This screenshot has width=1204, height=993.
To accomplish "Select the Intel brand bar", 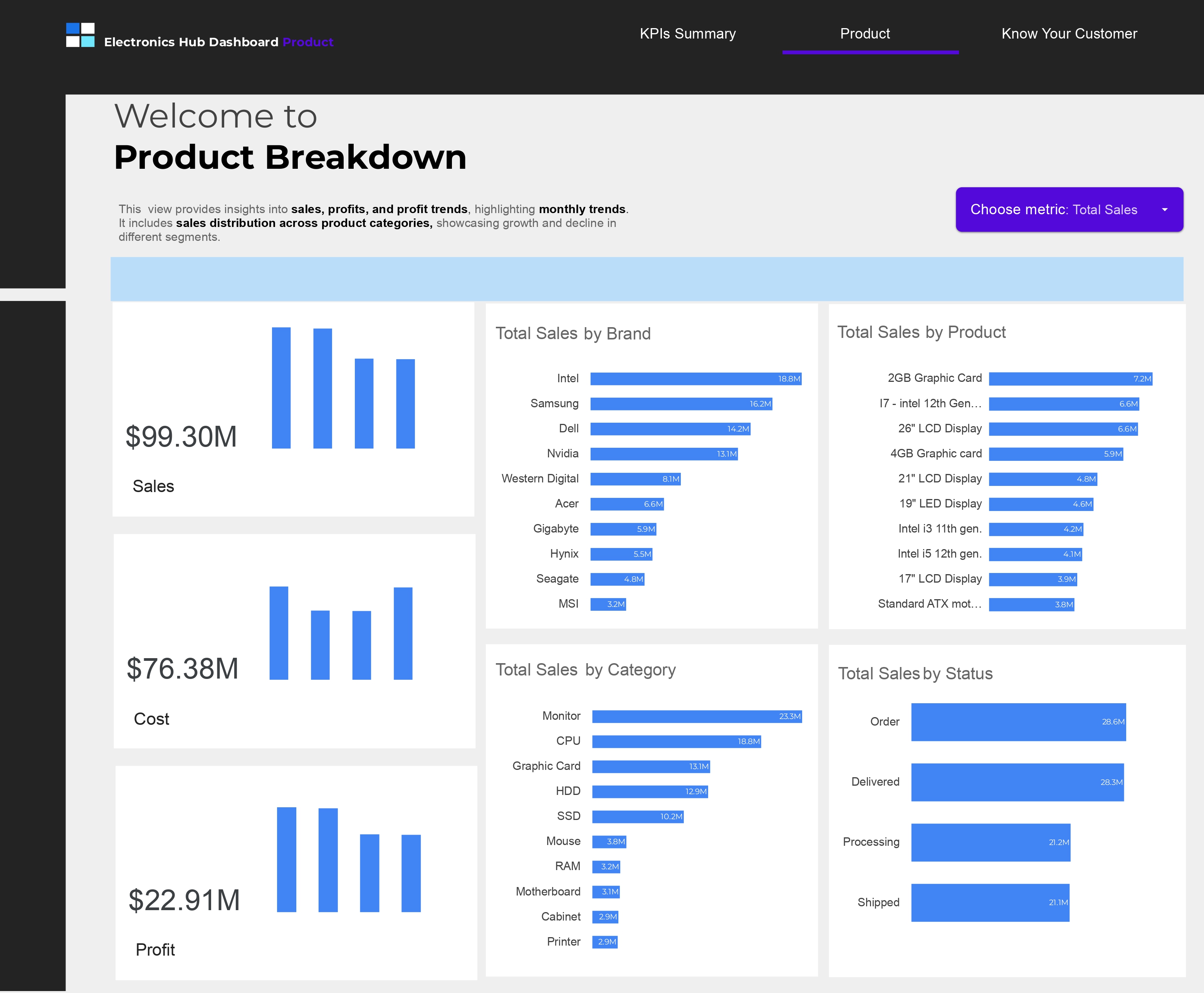I will [x=695, y=379].
